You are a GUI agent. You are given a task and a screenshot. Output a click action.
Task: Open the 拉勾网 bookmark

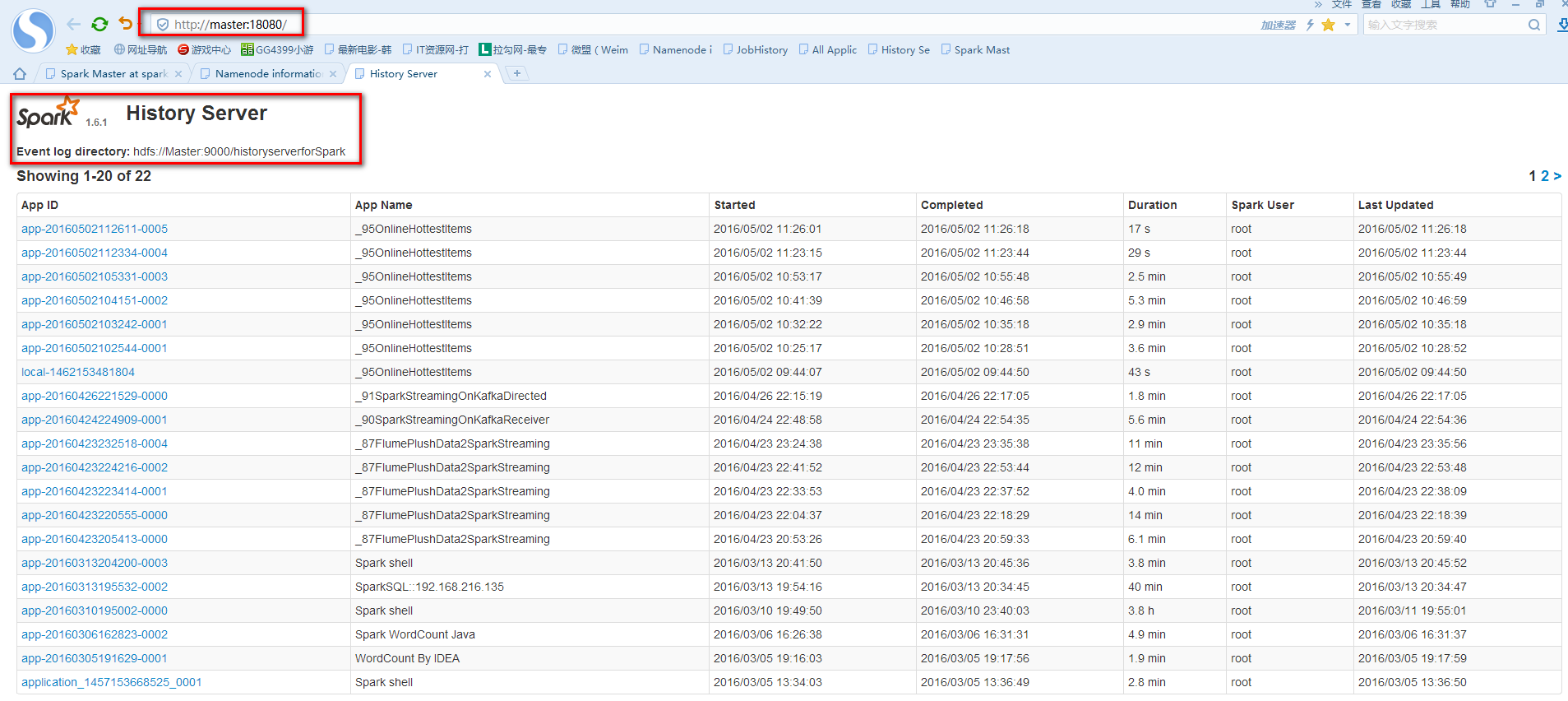click(x=513, y=50)
